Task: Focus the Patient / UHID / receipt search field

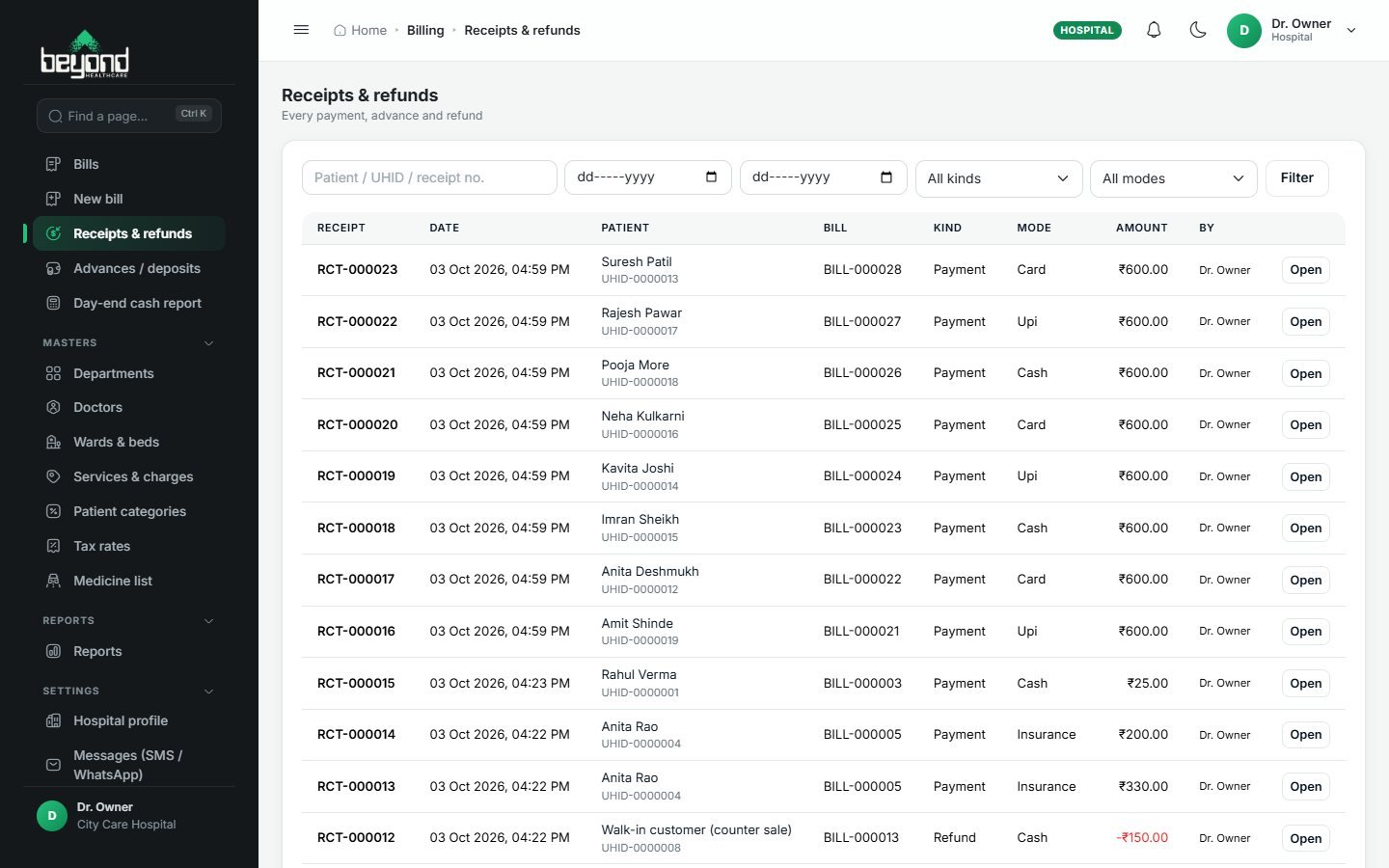Action: point(429,177)
